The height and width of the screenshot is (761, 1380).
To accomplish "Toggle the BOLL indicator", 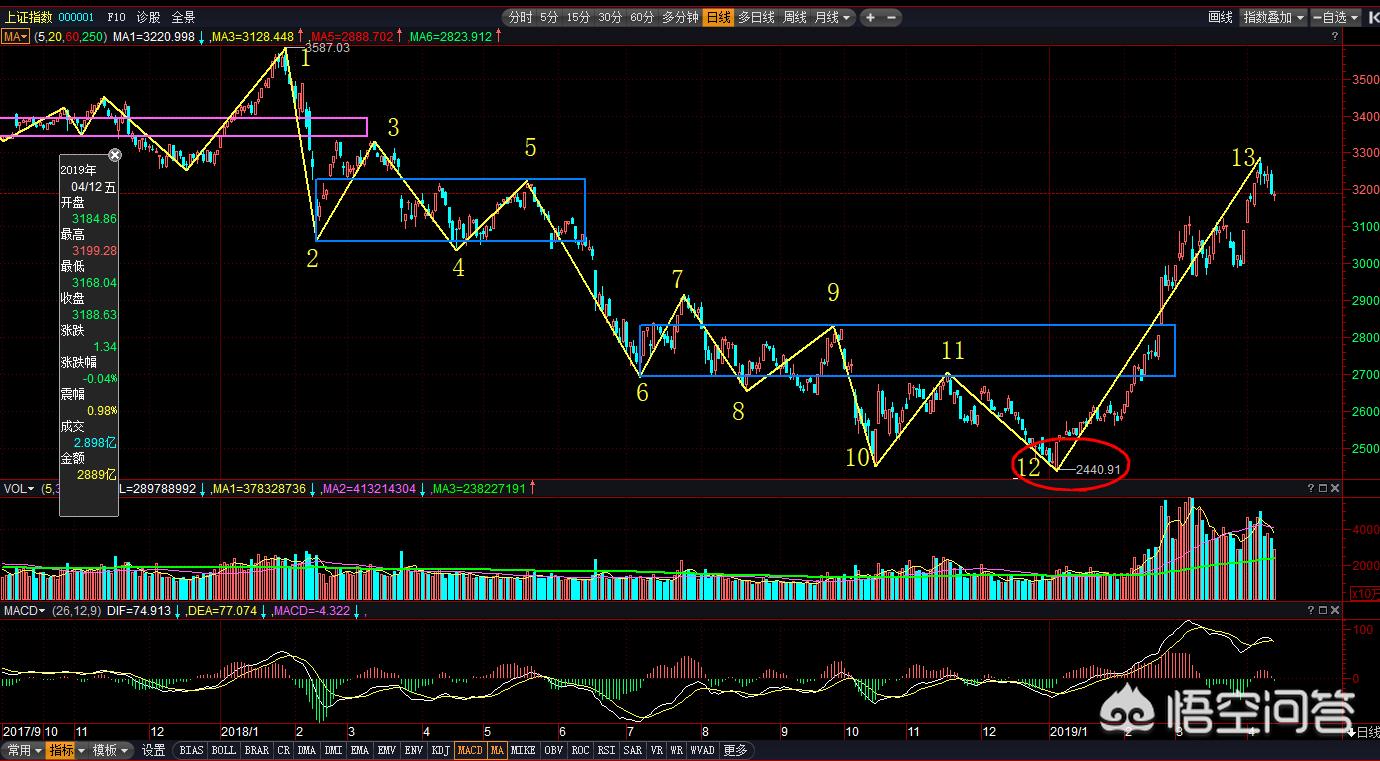I will pyautogui.click(x=223, y=750).
